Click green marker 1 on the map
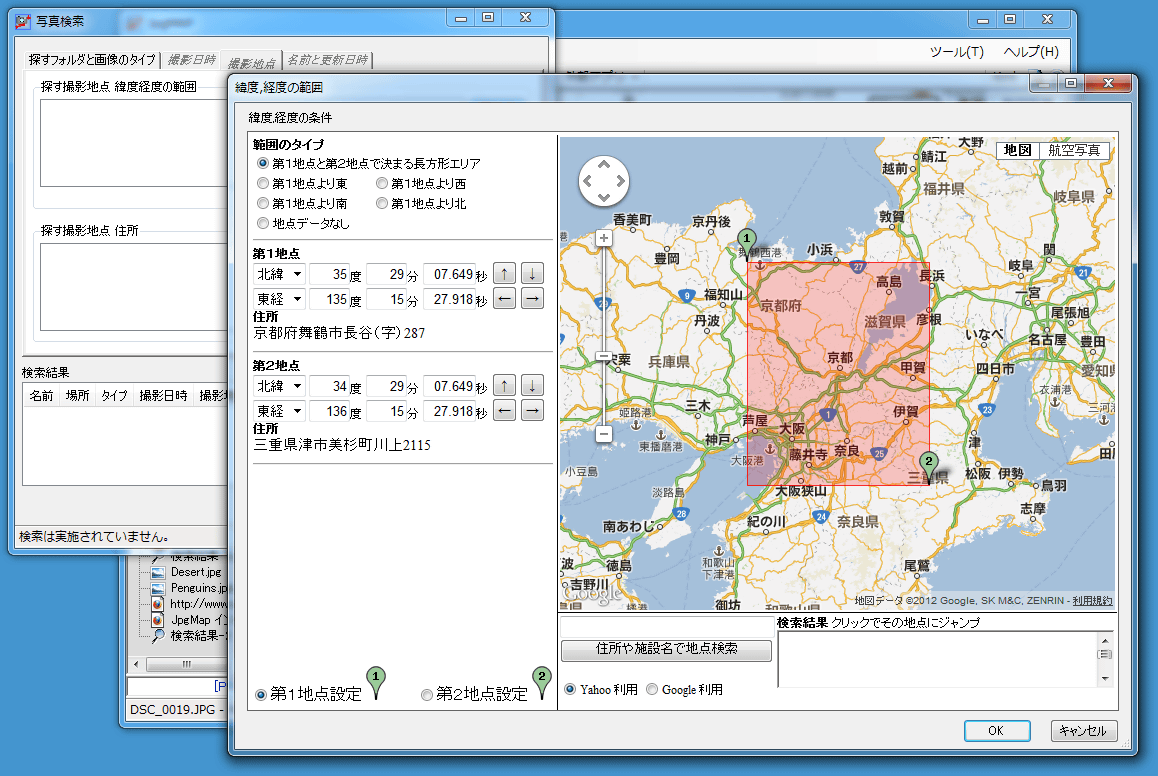1158x776 pixels. 747,241
